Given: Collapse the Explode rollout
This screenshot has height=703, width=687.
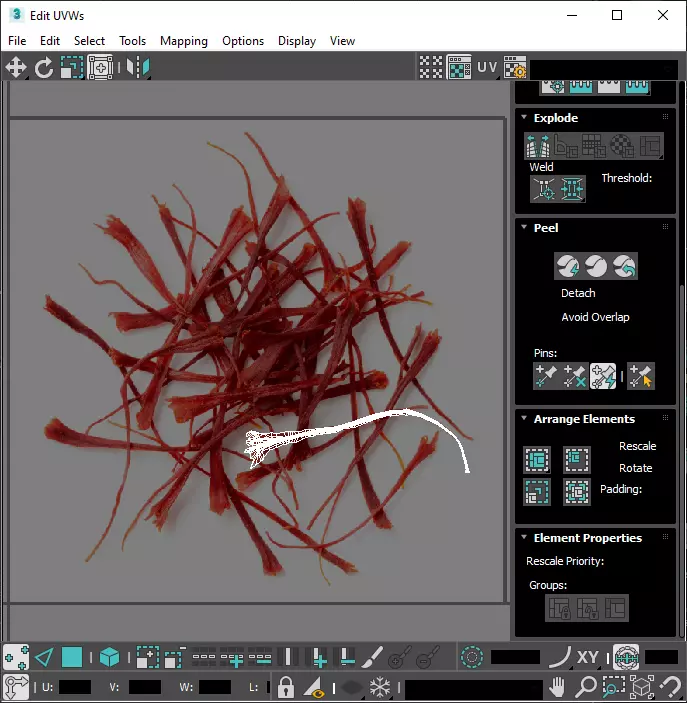Looking at the screenshot, I should 524,117.
